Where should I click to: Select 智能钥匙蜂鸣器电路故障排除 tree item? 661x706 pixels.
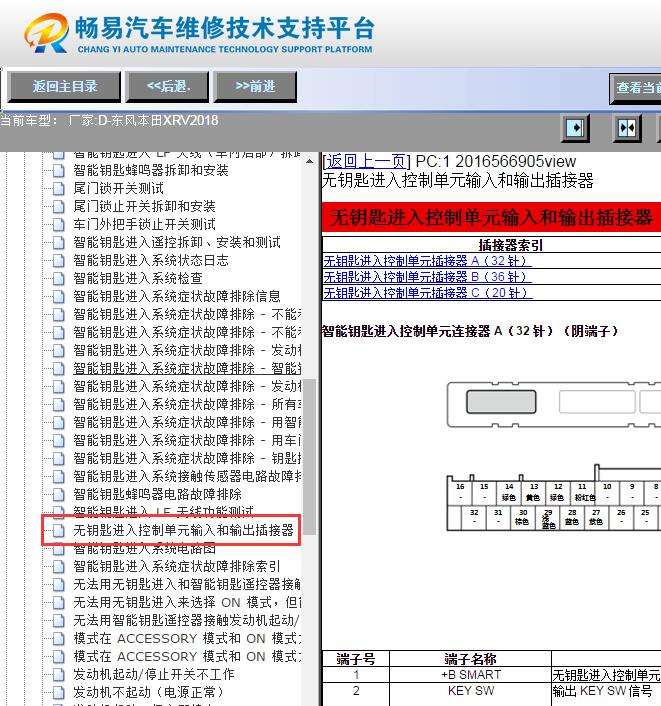coord(157,494)
